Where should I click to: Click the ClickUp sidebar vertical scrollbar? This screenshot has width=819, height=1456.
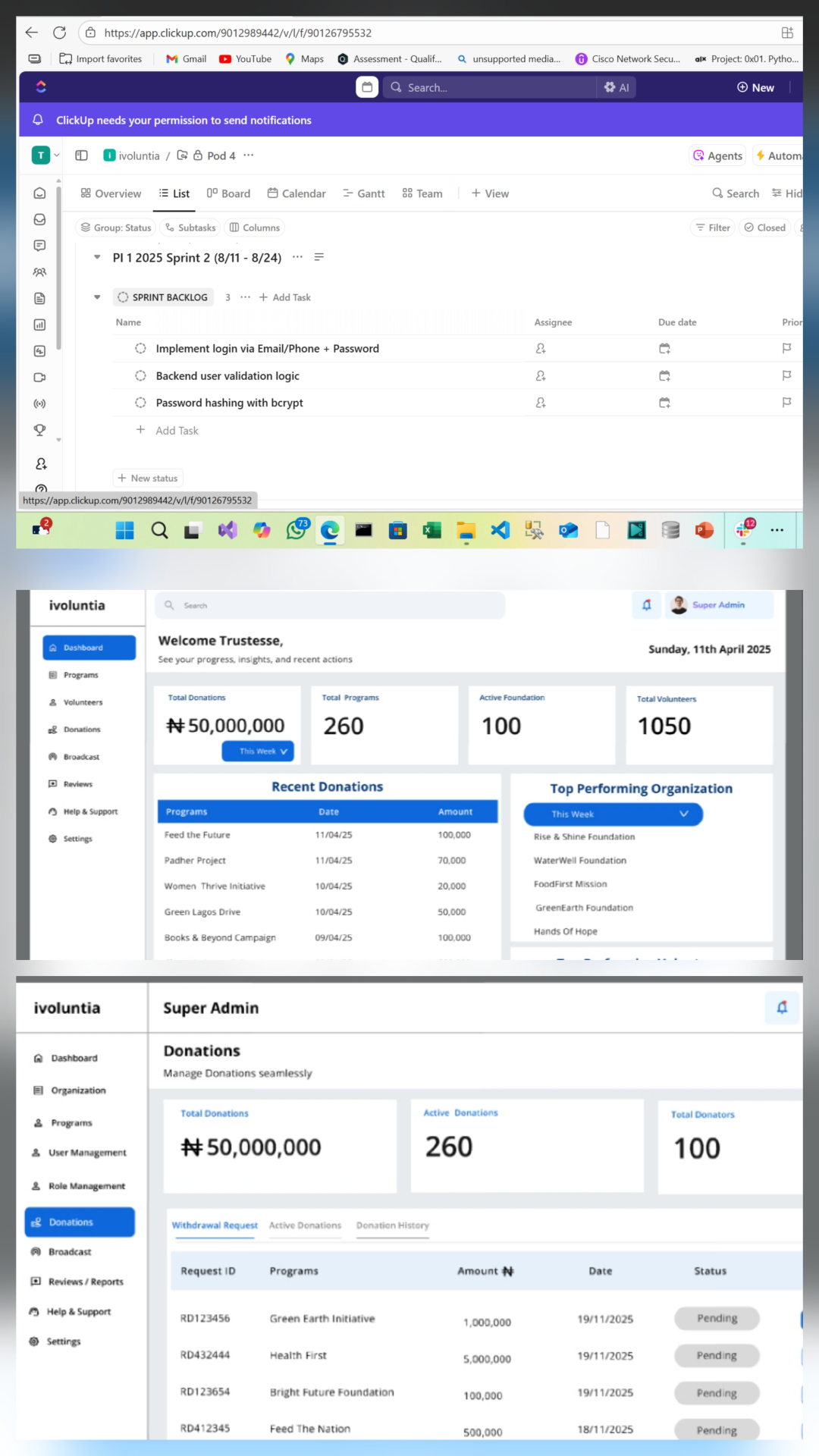pos(58,269)
